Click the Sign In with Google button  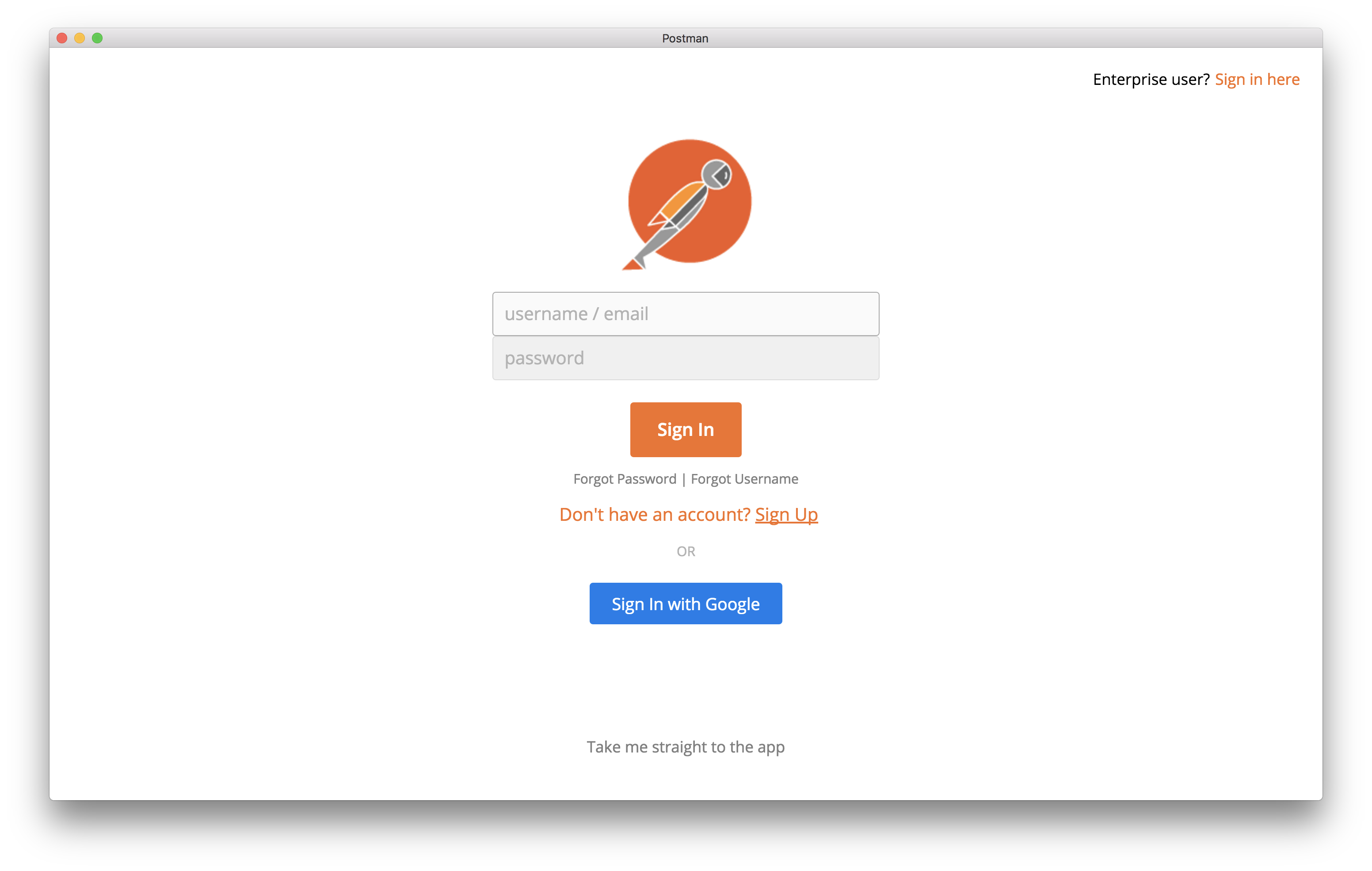686,603
